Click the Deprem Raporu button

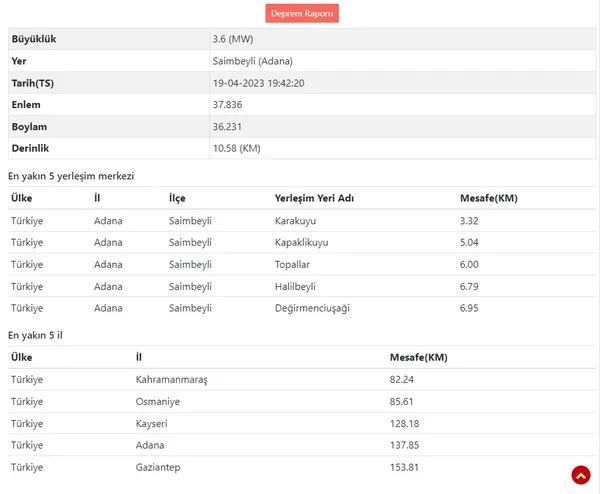click(x=302, y=13)
